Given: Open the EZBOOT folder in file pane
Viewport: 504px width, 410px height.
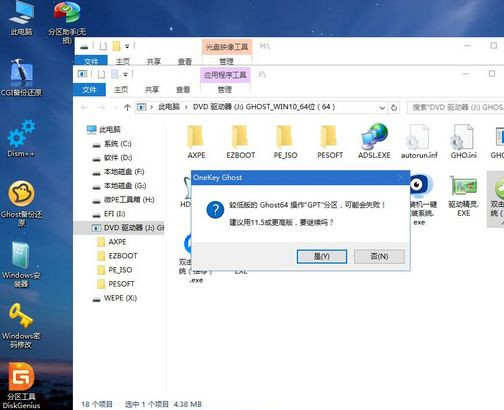Looking at the screenshot, I should (240, 142).
